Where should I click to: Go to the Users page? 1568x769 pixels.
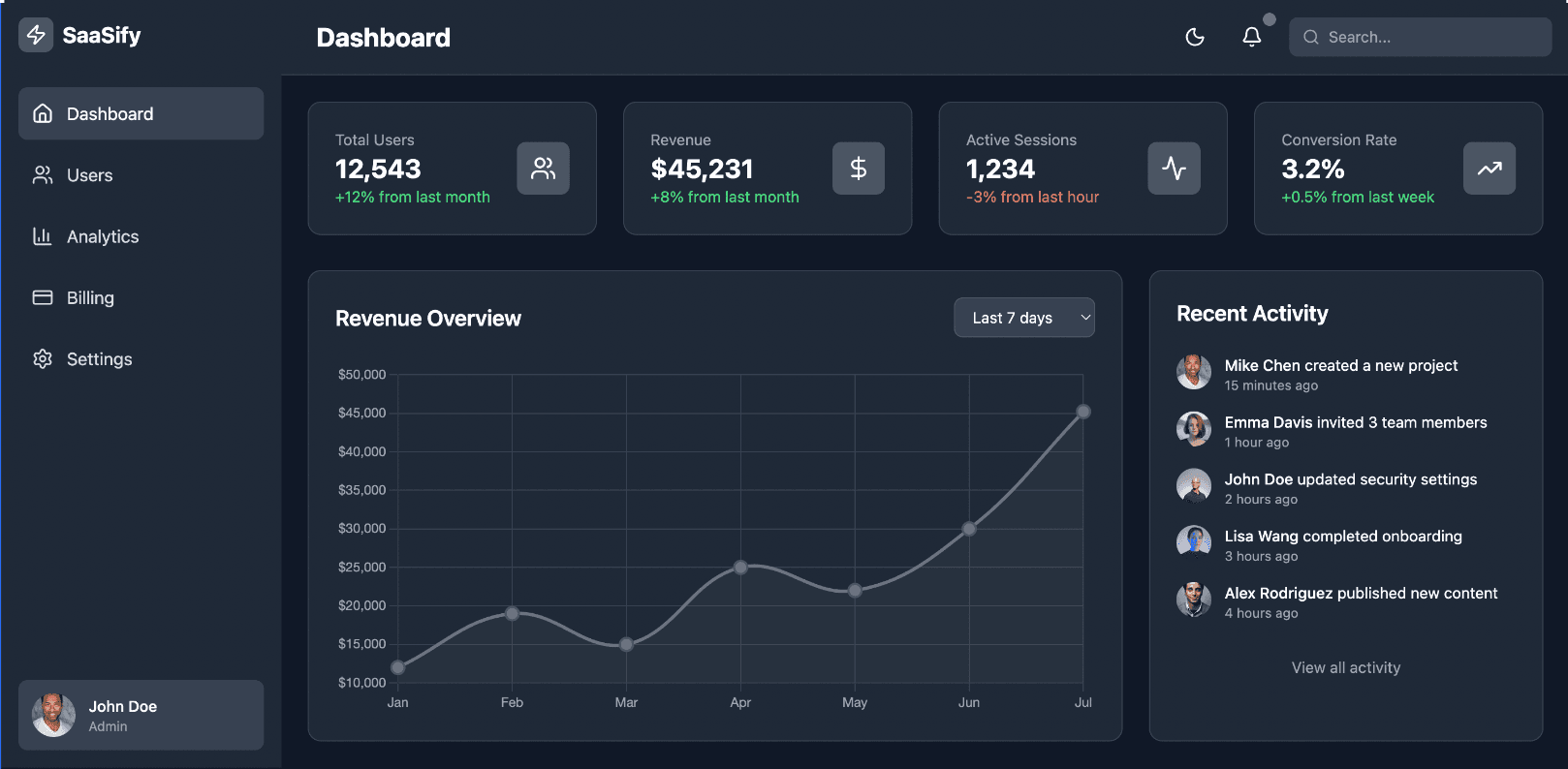tap(89, 175)
